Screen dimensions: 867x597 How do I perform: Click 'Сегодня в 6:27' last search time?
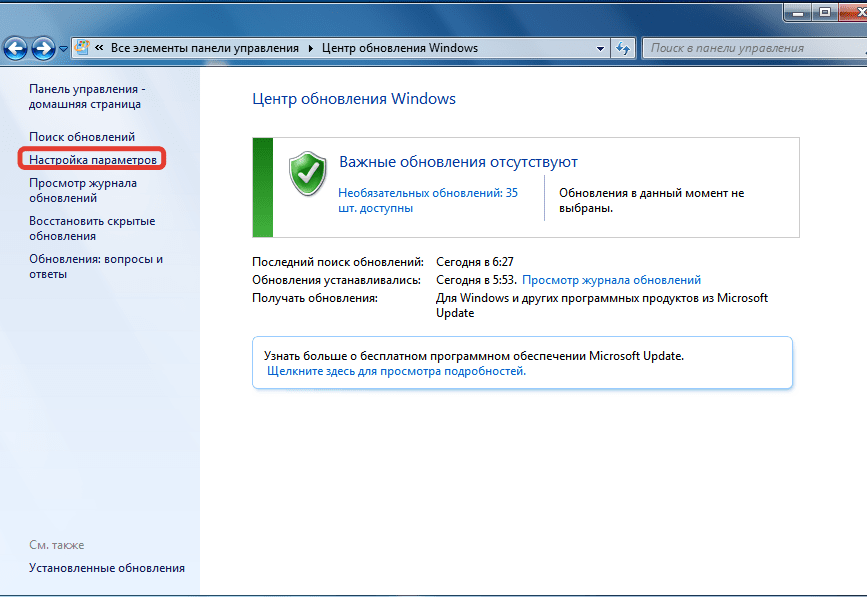tap(475, 261)
